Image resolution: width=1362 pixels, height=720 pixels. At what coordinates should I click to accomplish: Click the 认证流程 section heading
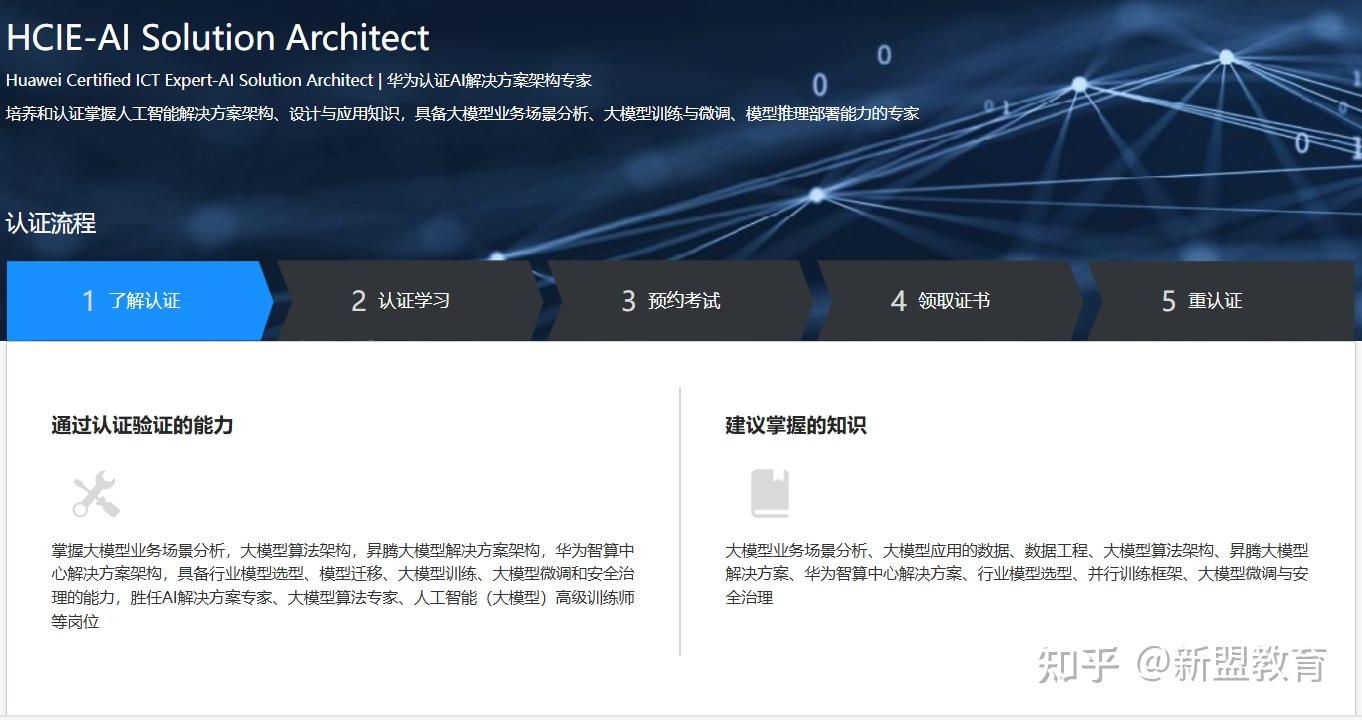click(x=52, y=222)
